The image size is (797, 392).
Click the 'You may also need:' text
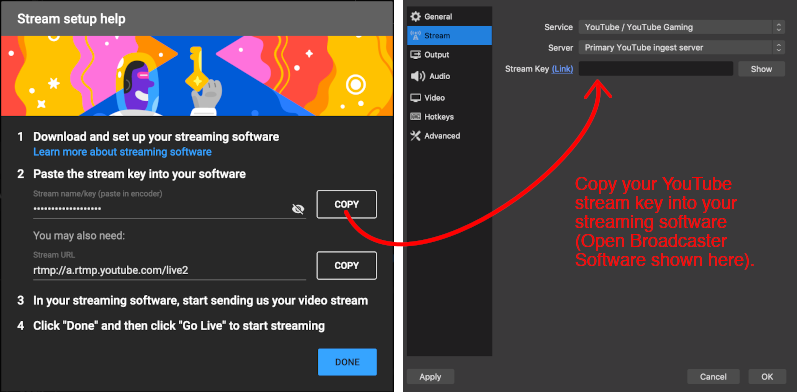79,236
